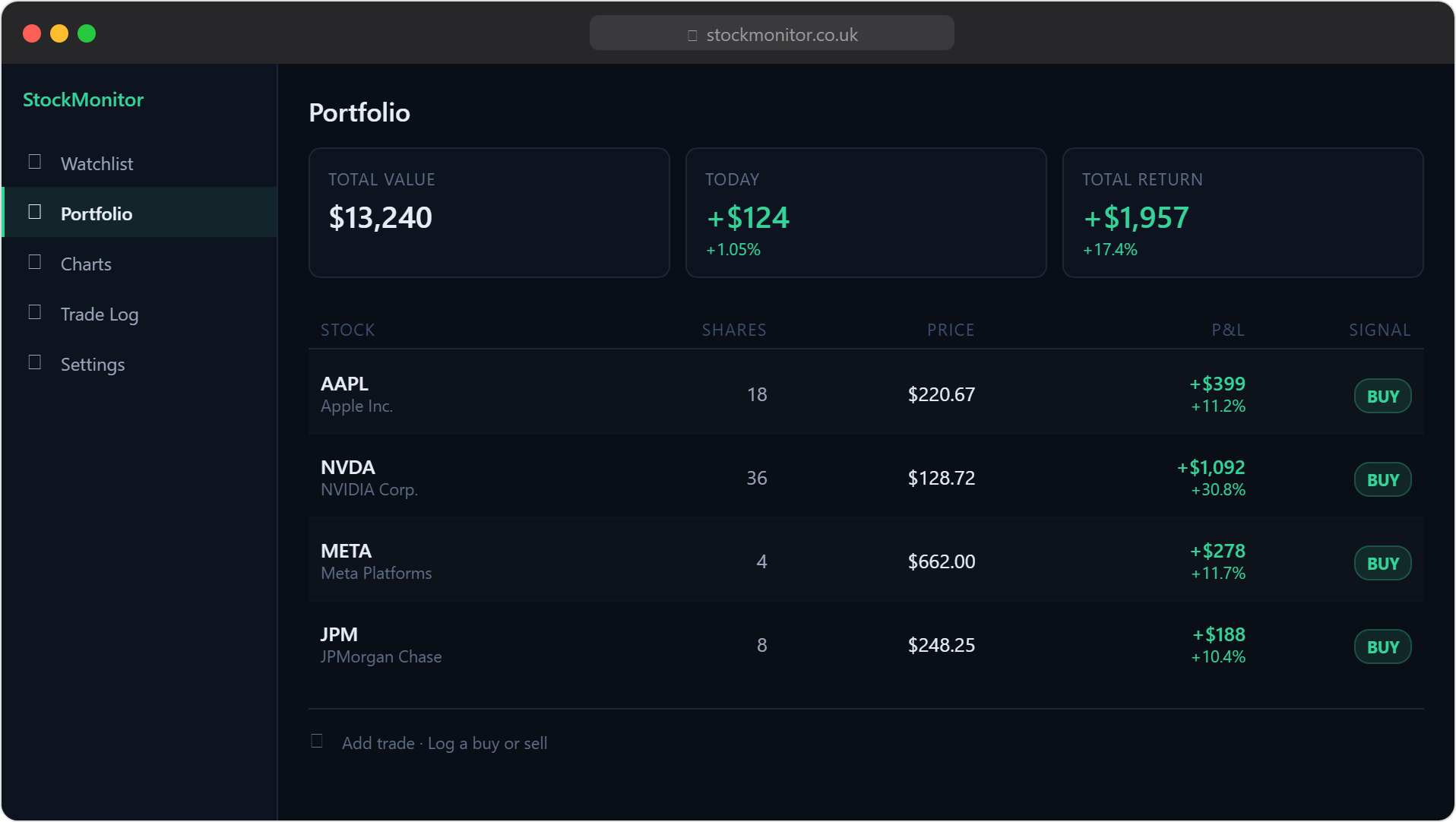Viewport: 1456px width, 822px height.
Task: Click the NVIDIA Corp. company name
Action: [369, 490]
